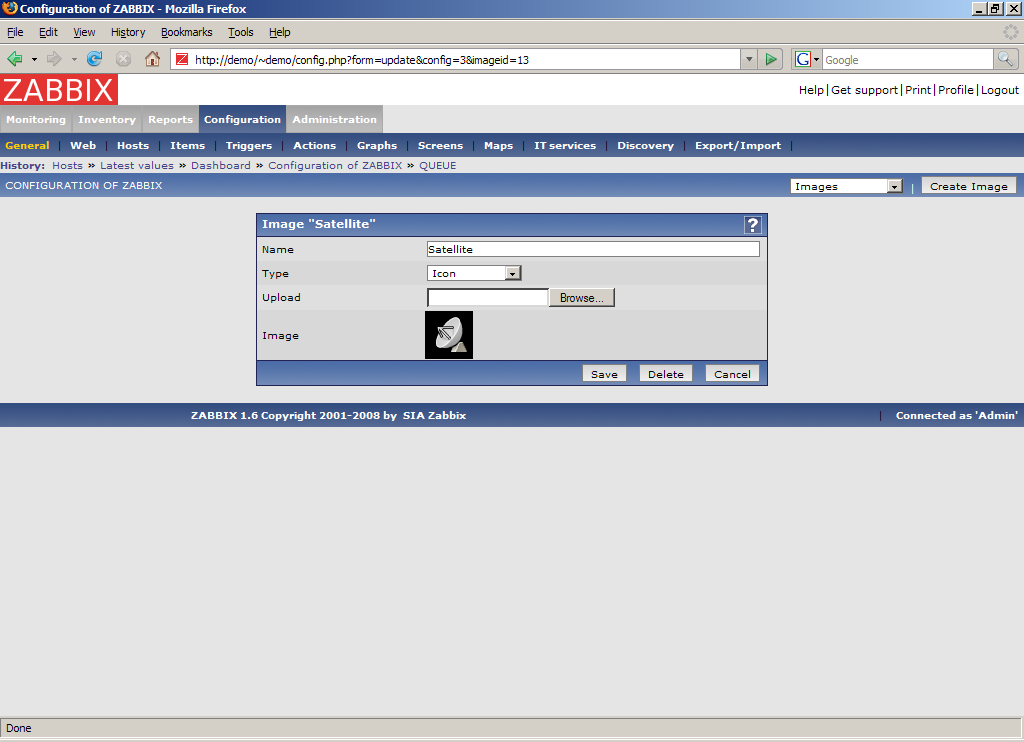Click the stop loading icon
The height and width of the screenshot is (742, 1024).
123,59
